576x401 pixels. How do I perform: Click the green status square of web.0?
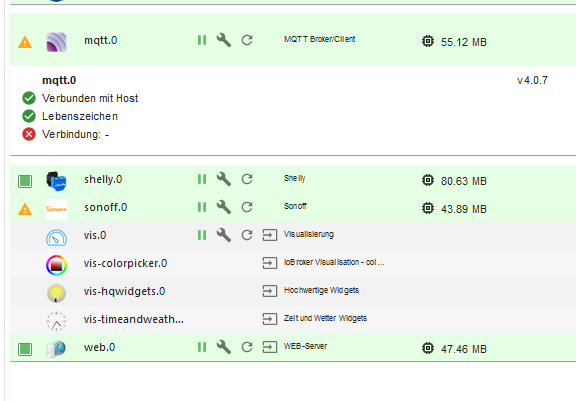coord(25,349)
